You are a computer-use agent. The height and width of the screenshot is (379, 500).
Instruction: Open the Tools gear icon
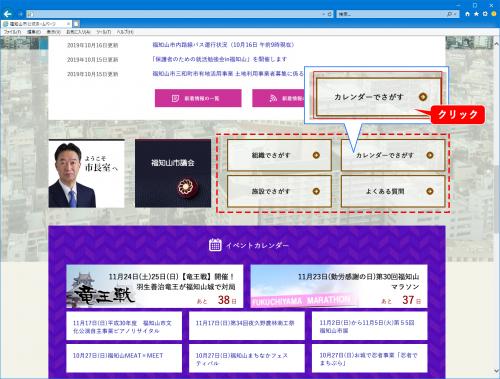click(x=485, y=14)
